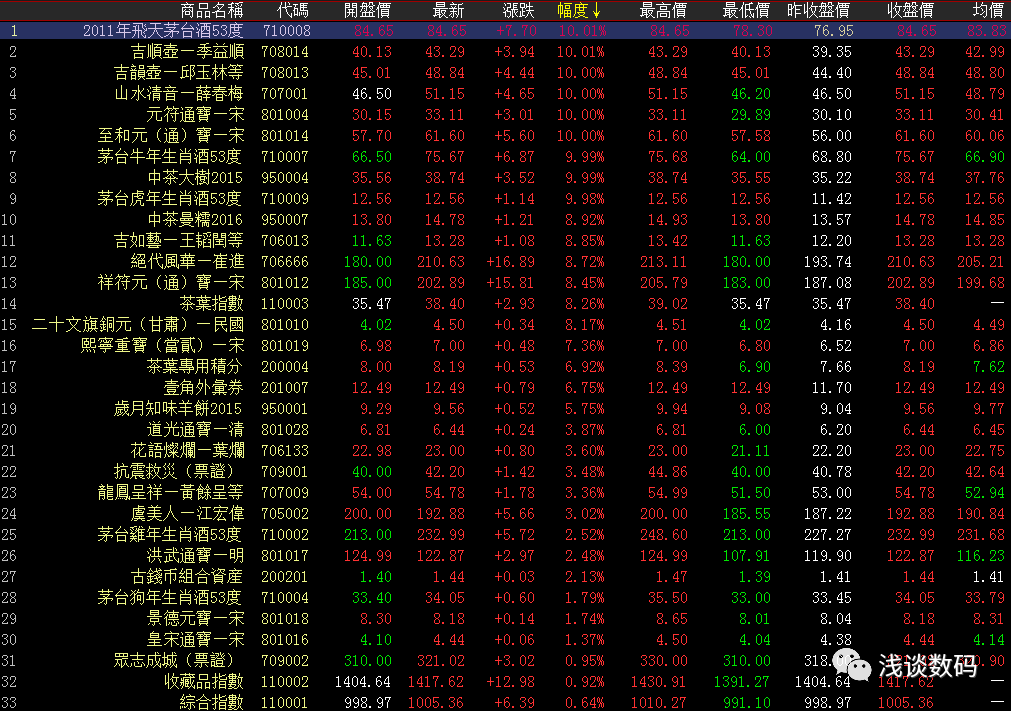Click the 最低價 column header

(746, 10)
